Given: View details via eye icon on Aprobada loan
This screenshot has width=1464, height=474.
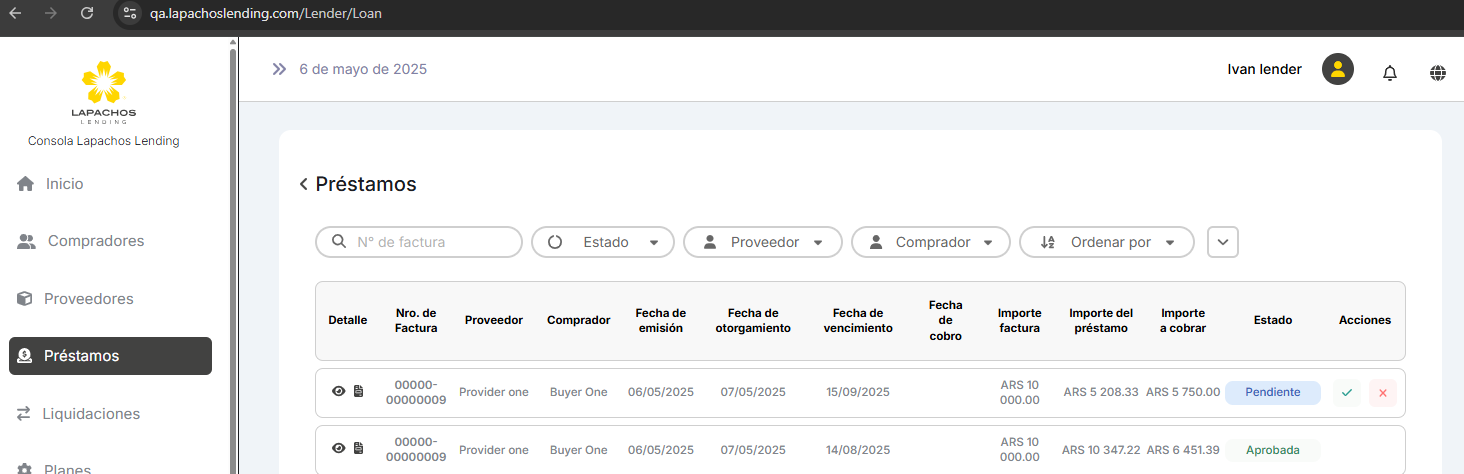Looking at the screenshot, I should [338, 449].
